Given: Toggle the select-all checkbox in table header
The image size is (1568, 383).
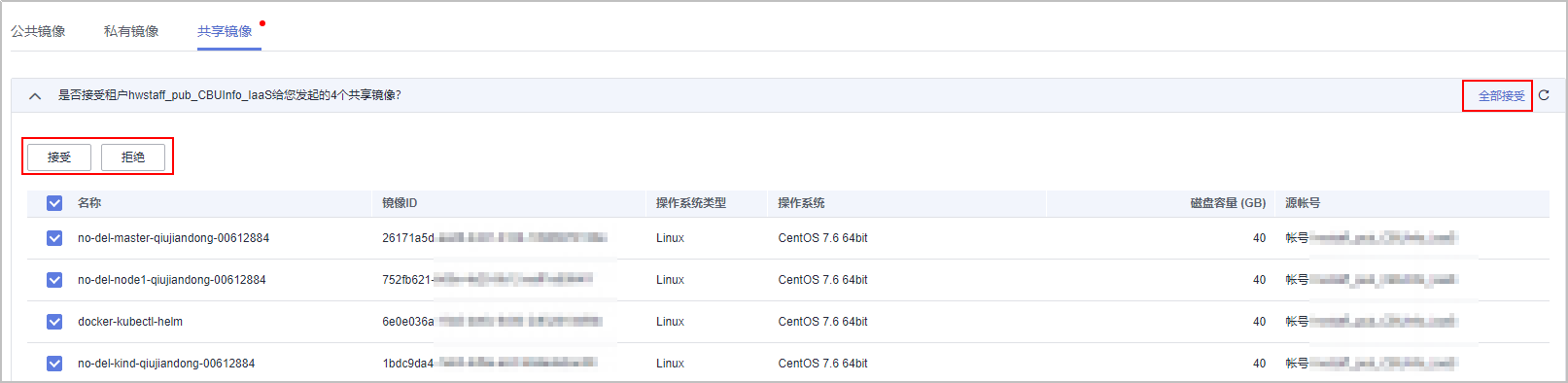Looking at the screenshot, I should click(x=54, y=203).
